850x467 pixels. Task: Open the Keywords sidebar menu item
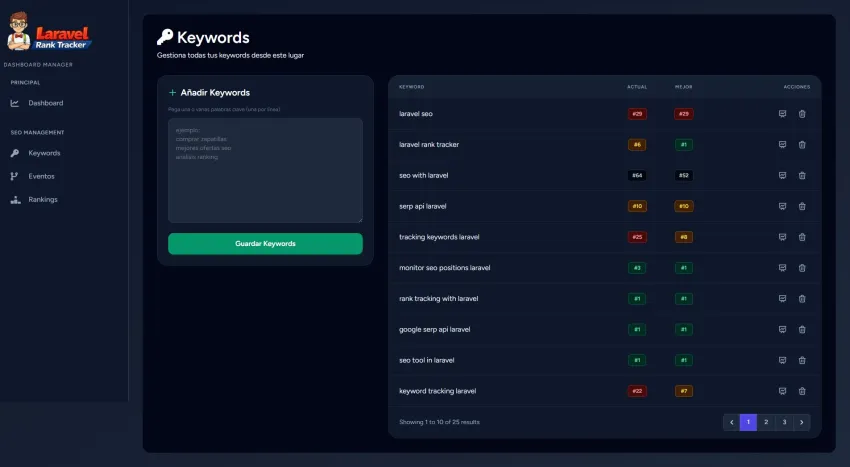(44, 153)
